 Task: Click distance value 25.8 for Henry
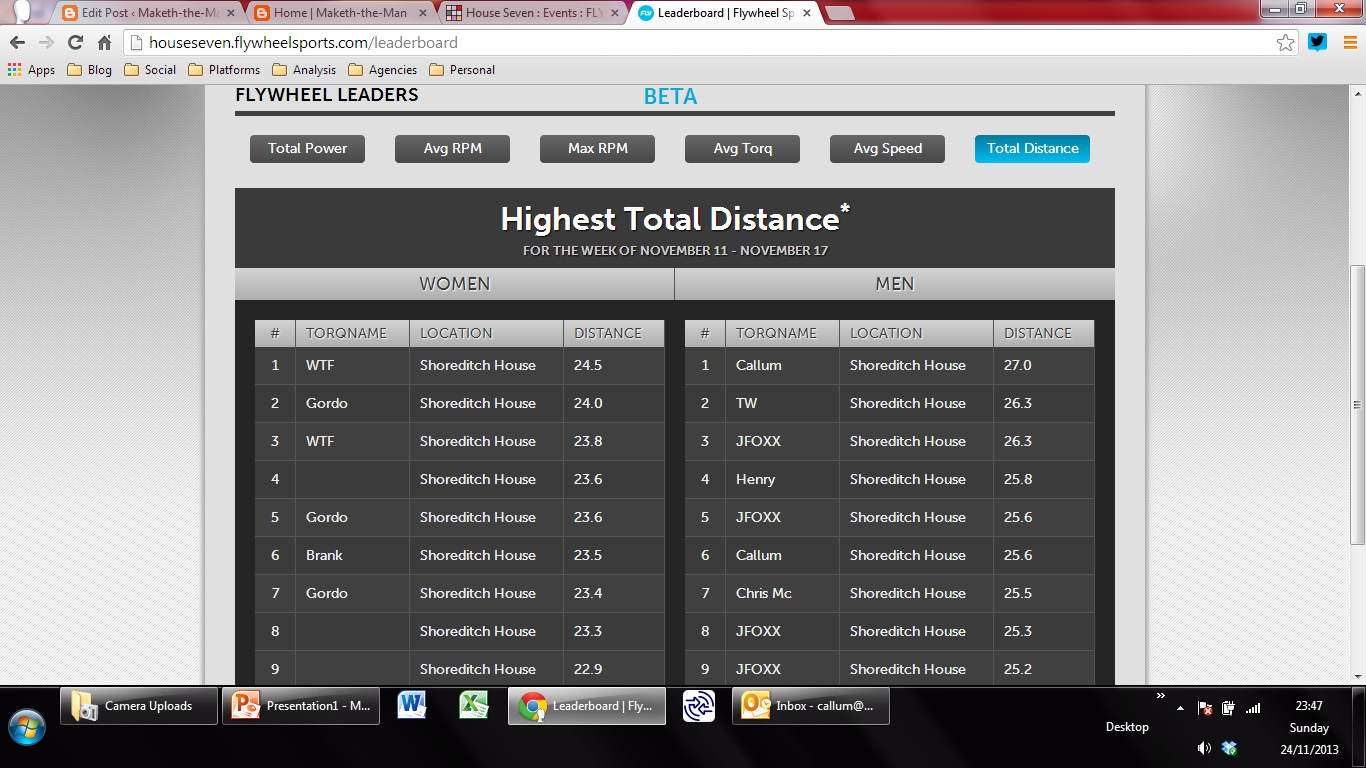click(1018, 479)
